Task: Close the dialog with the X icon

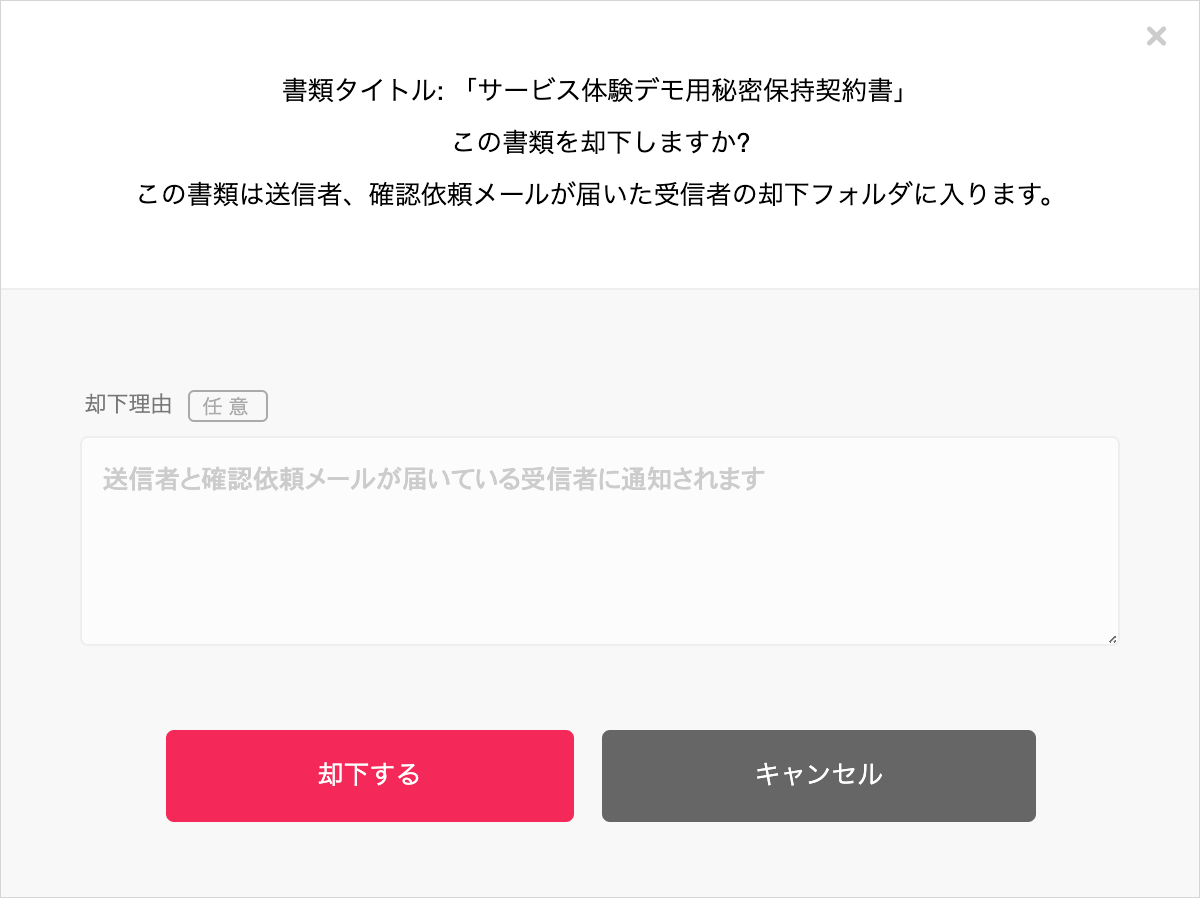Action: click(1156, 37)
